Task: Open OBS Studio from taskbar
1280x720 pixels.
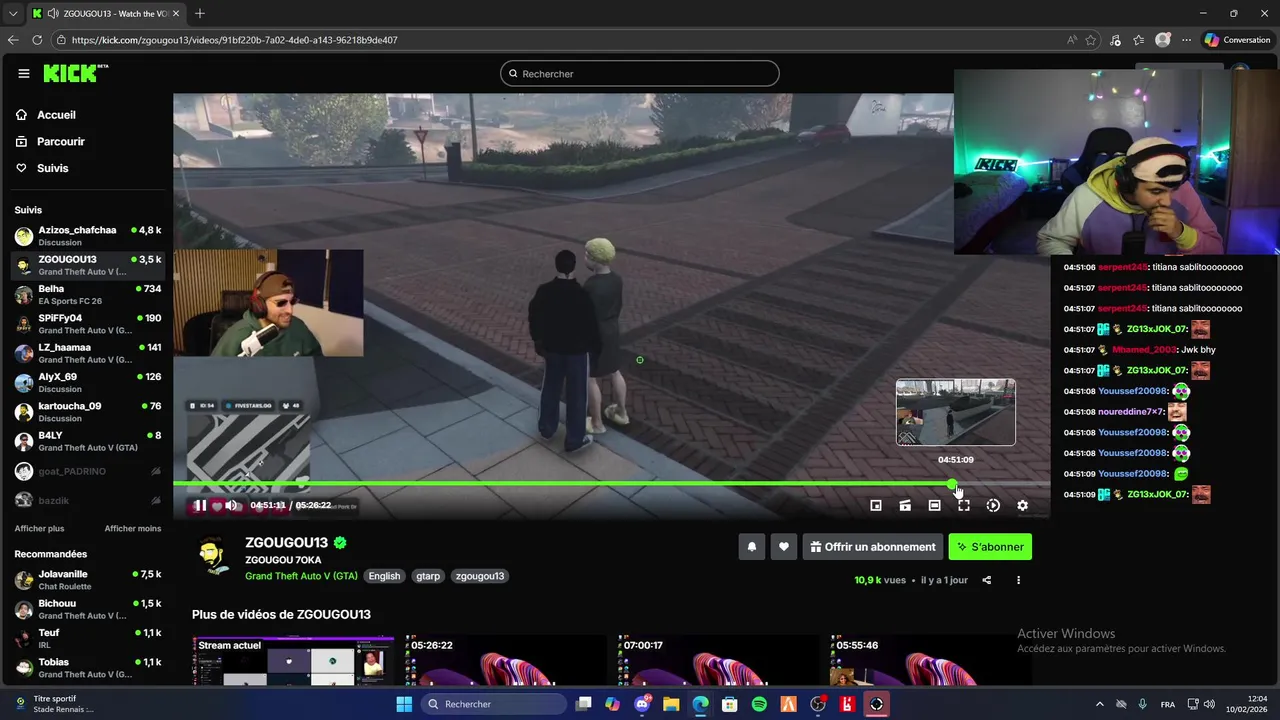Action: pos(818,704)
